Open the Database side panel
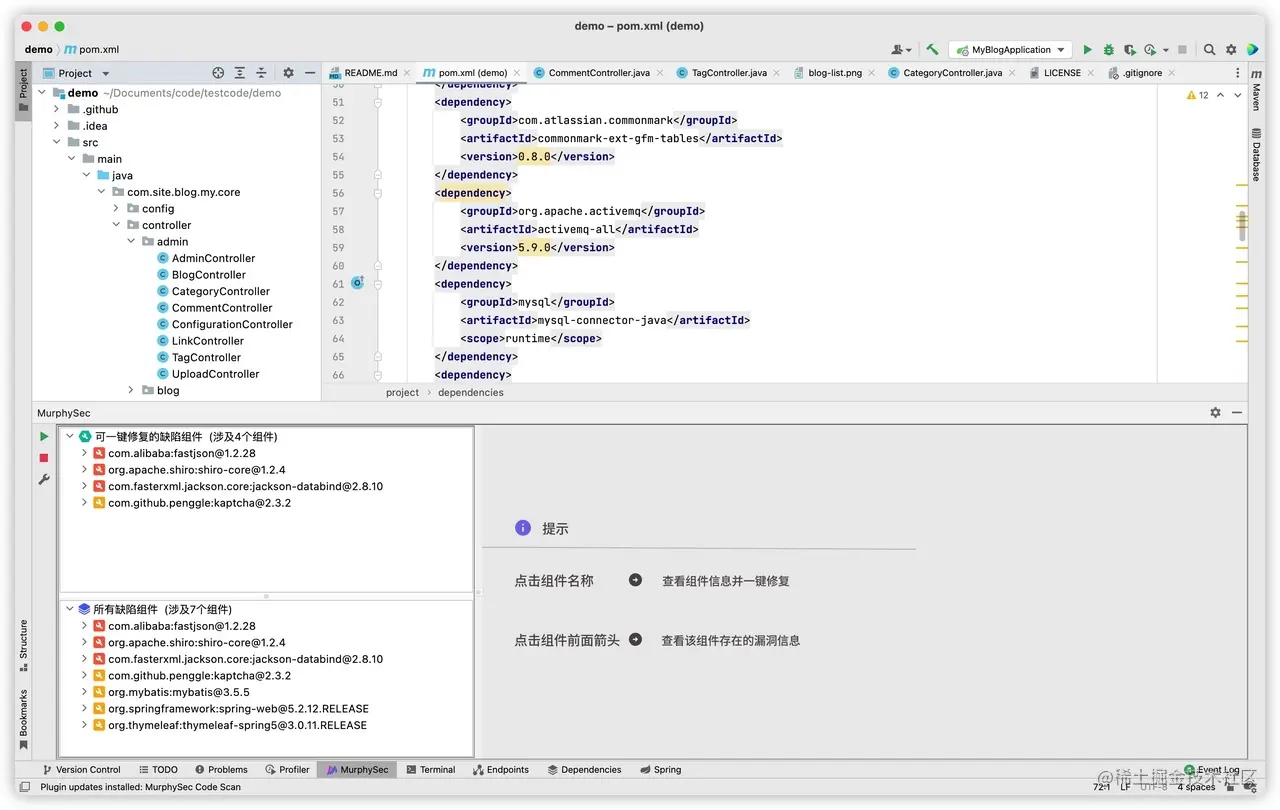 [1256, 155]
